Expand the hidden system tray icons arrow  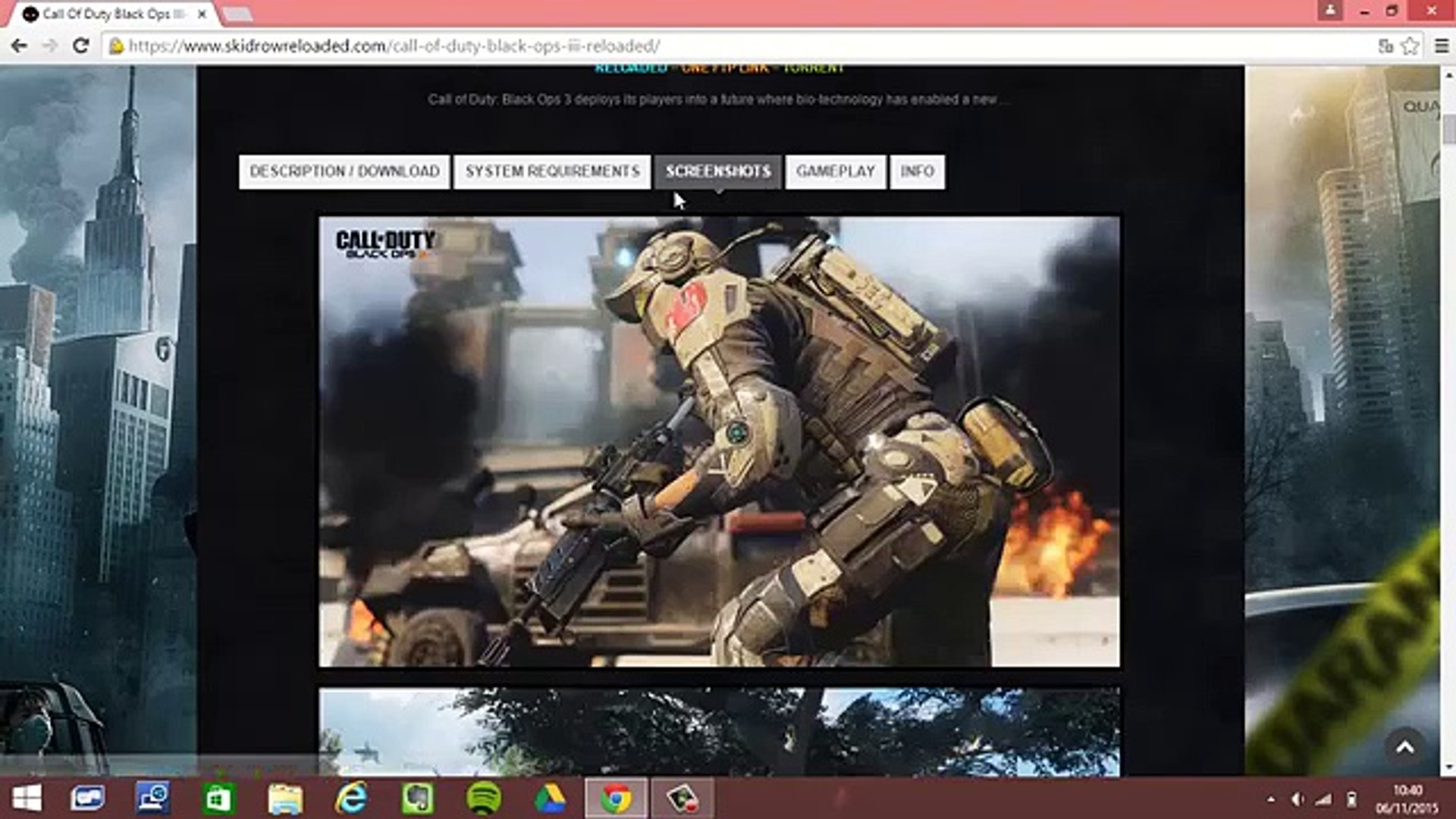(x=1271, y=799)
